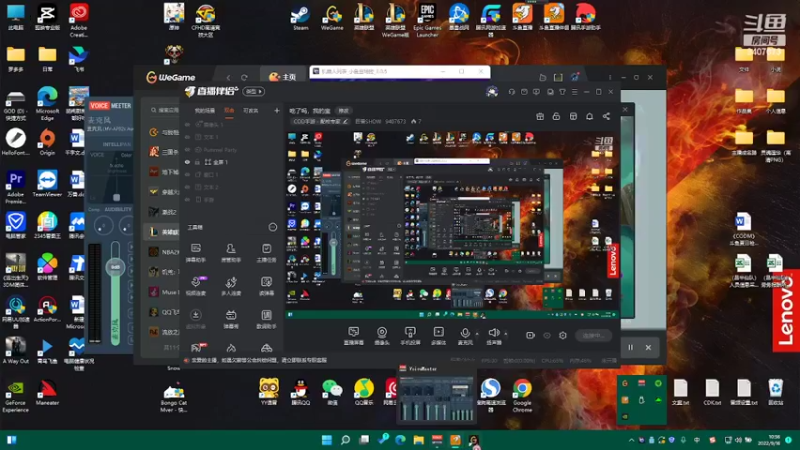Open Windows Start menu
This screenshot has width=800, height=450.
327,440
